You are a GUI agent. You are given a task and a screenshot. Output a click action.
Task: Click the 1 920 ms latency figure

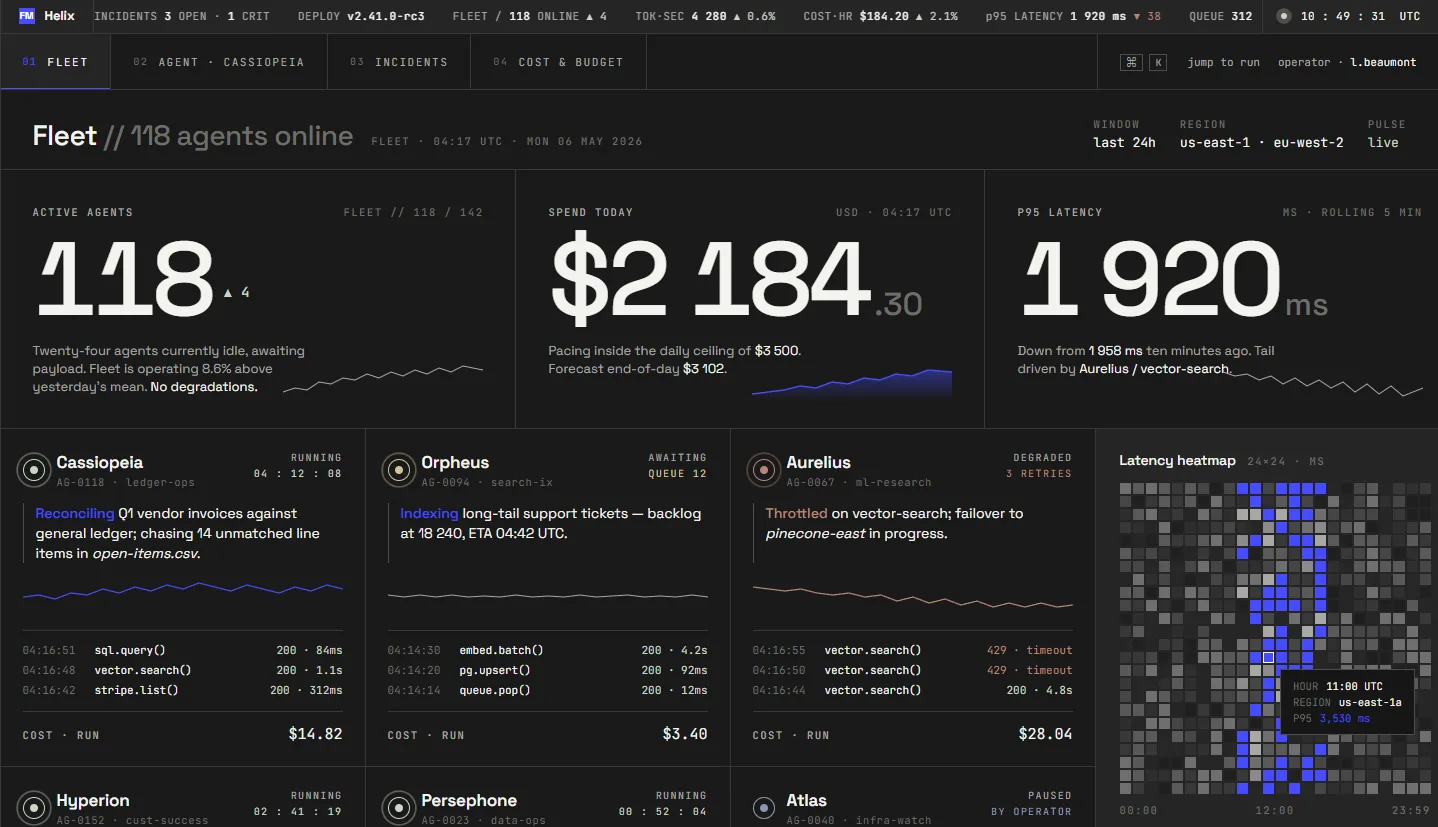tap(1151, 277)
